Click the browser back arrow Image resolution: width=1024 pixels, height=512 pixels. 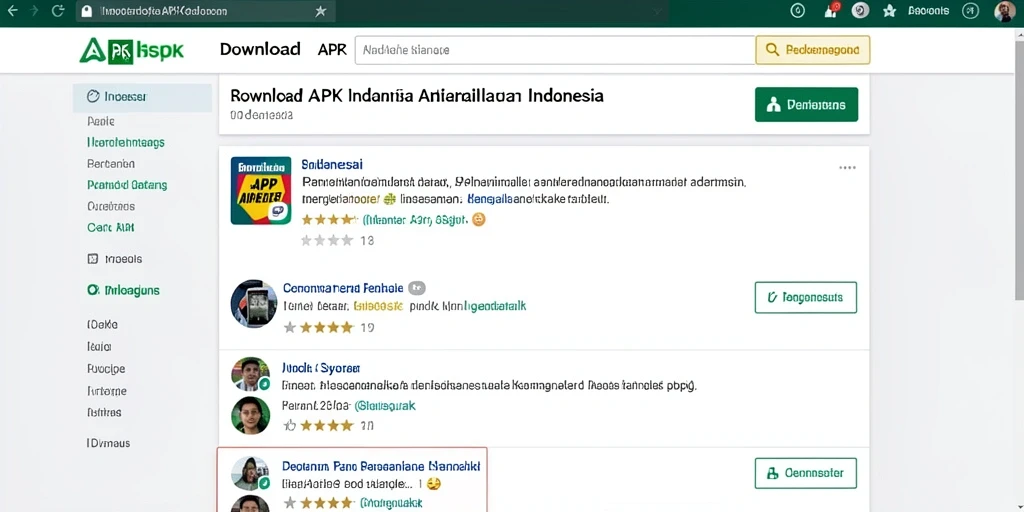click(x=12, y=10)
